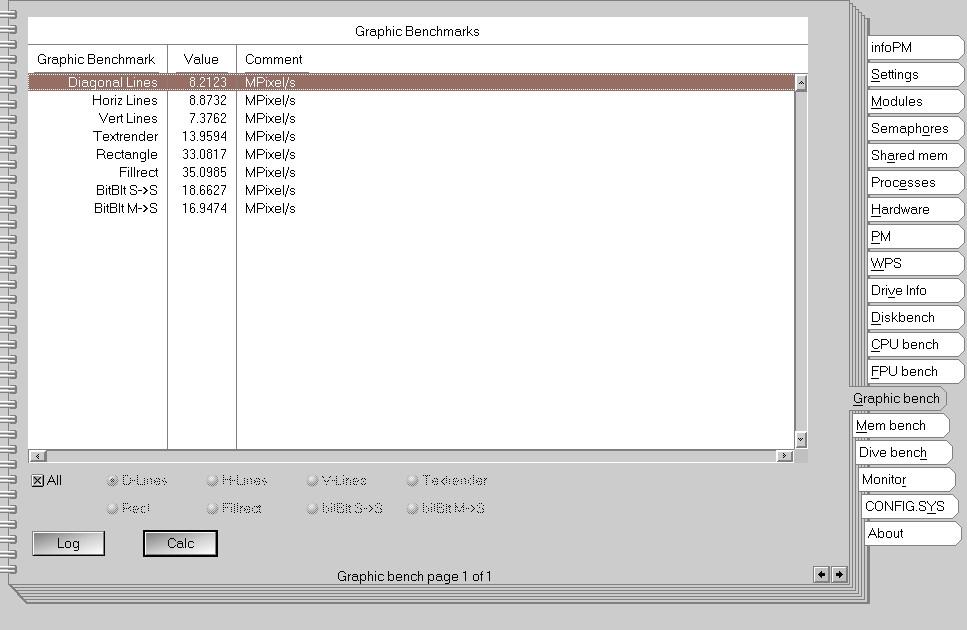Go to next notebook page arrow
The image size is (967, 630).
(x=839, y=574)
